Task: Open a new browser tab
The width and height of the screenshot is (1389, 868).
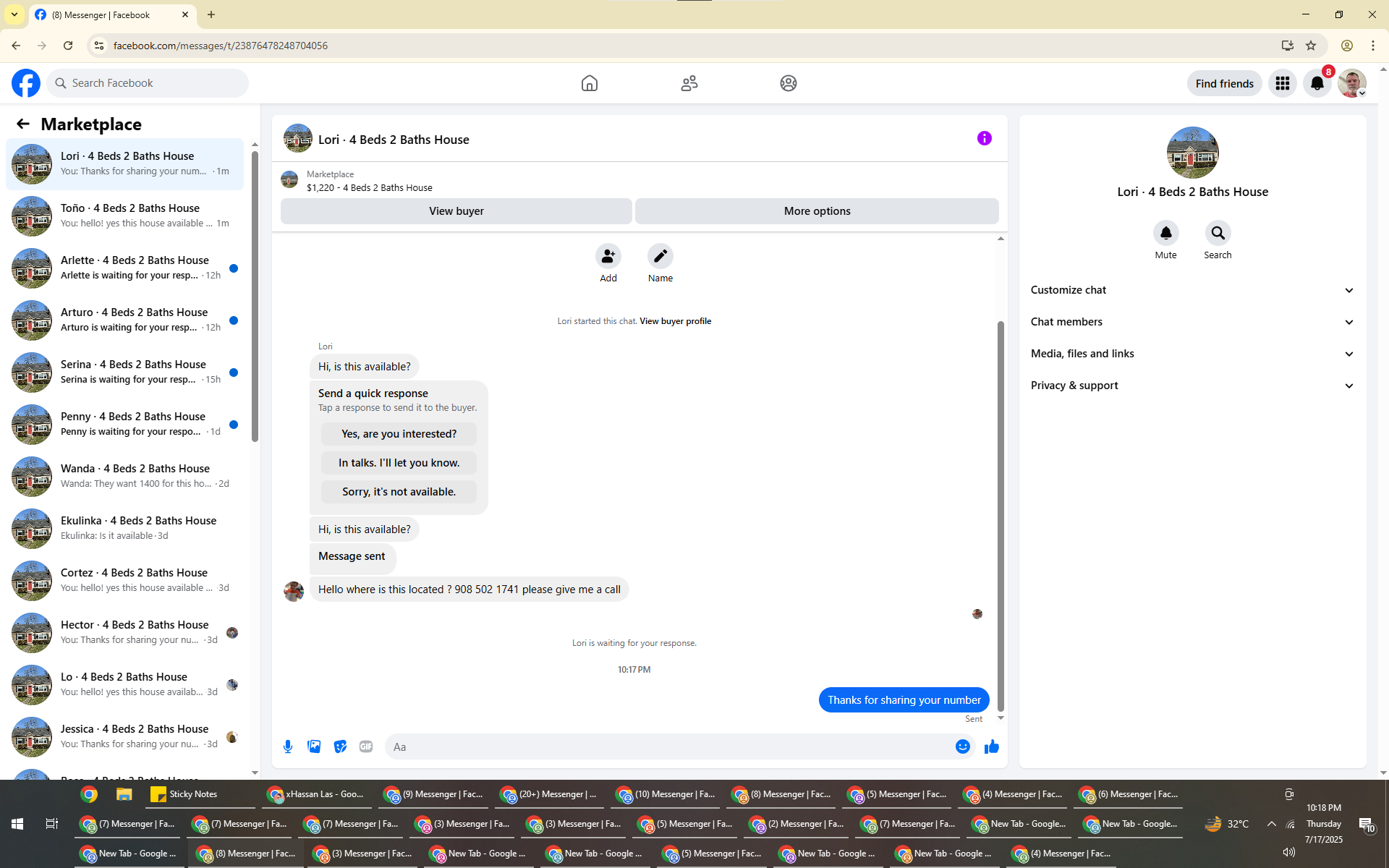Action: click(x=211, y=14)
